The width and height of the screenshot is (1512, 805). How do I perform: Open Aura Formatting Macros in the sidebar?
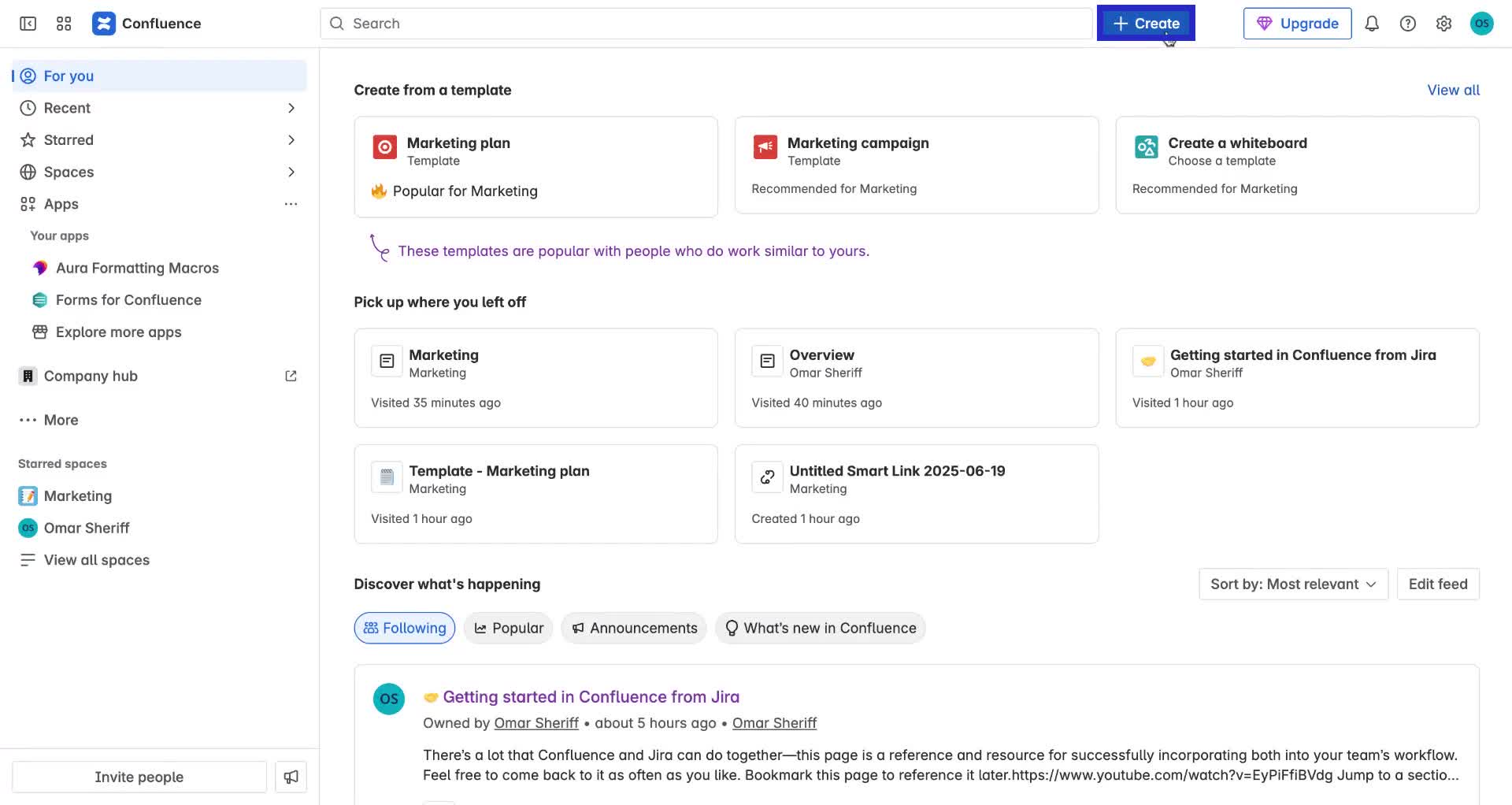point(137,268)
